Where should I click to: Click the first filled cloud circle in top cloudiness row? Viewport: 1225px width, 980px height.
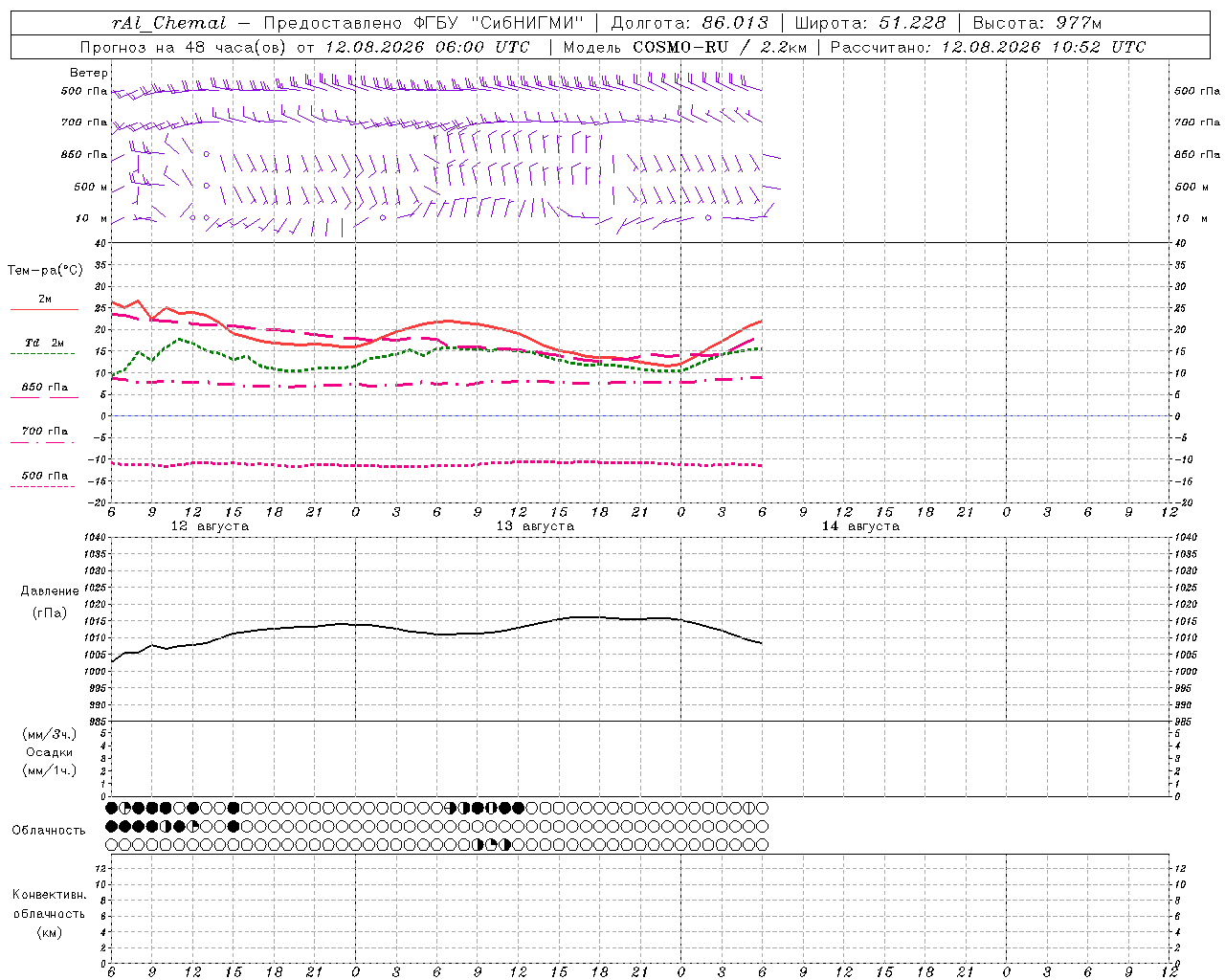pos(111,808)
